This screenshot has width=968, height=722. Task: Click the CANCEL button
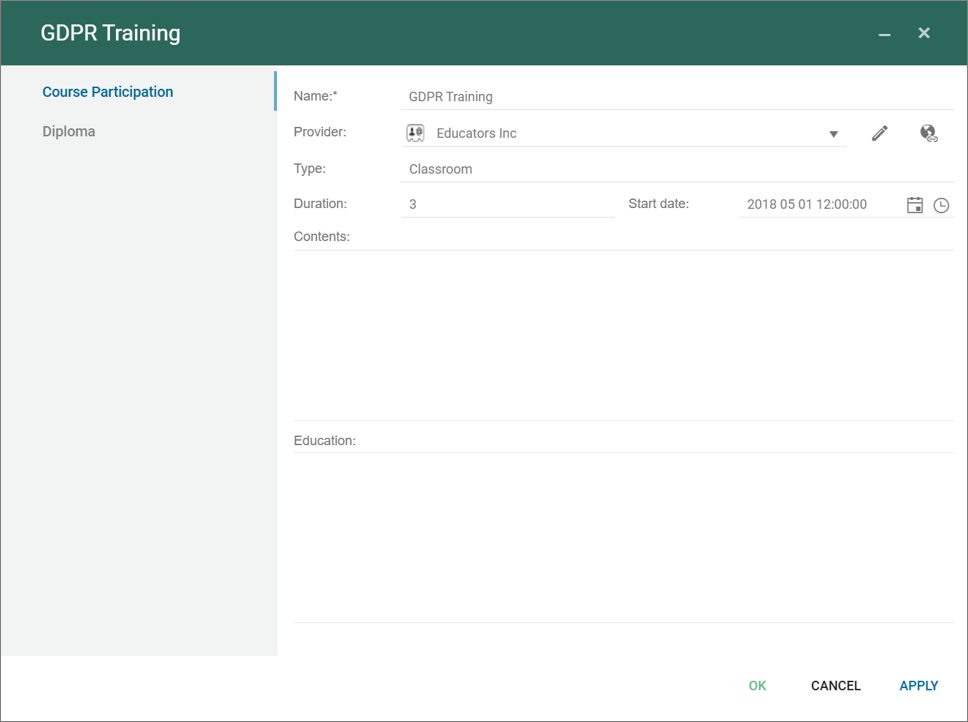(x=835, y=685)
